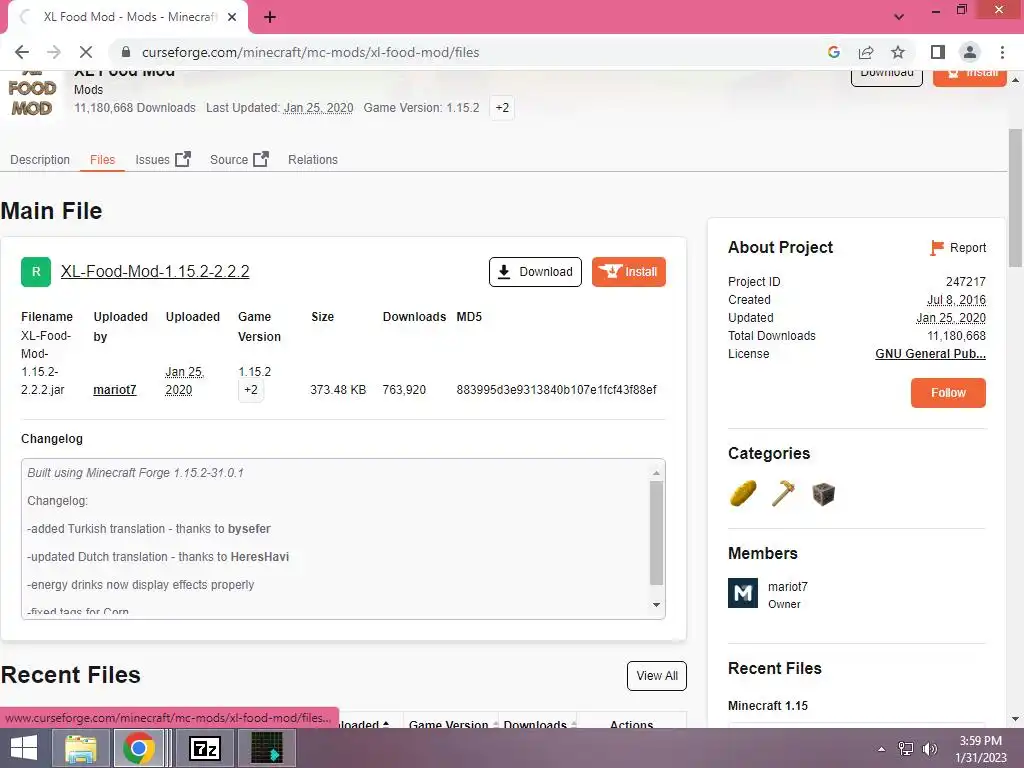
Task: Open Chrome from taskbar
Action: coord(138,748)
